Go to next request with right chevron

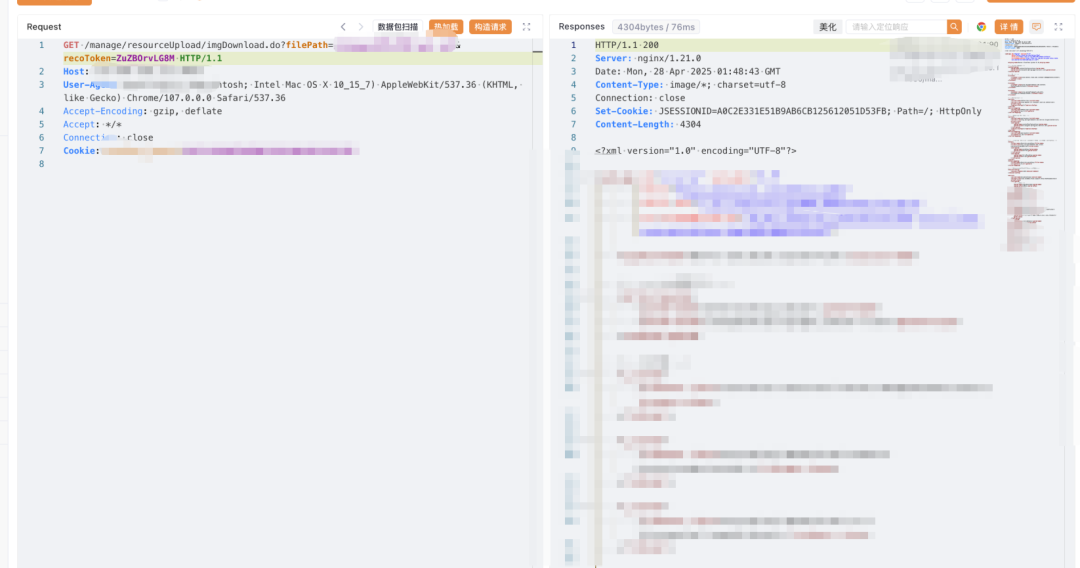click(x=361, y=27)
